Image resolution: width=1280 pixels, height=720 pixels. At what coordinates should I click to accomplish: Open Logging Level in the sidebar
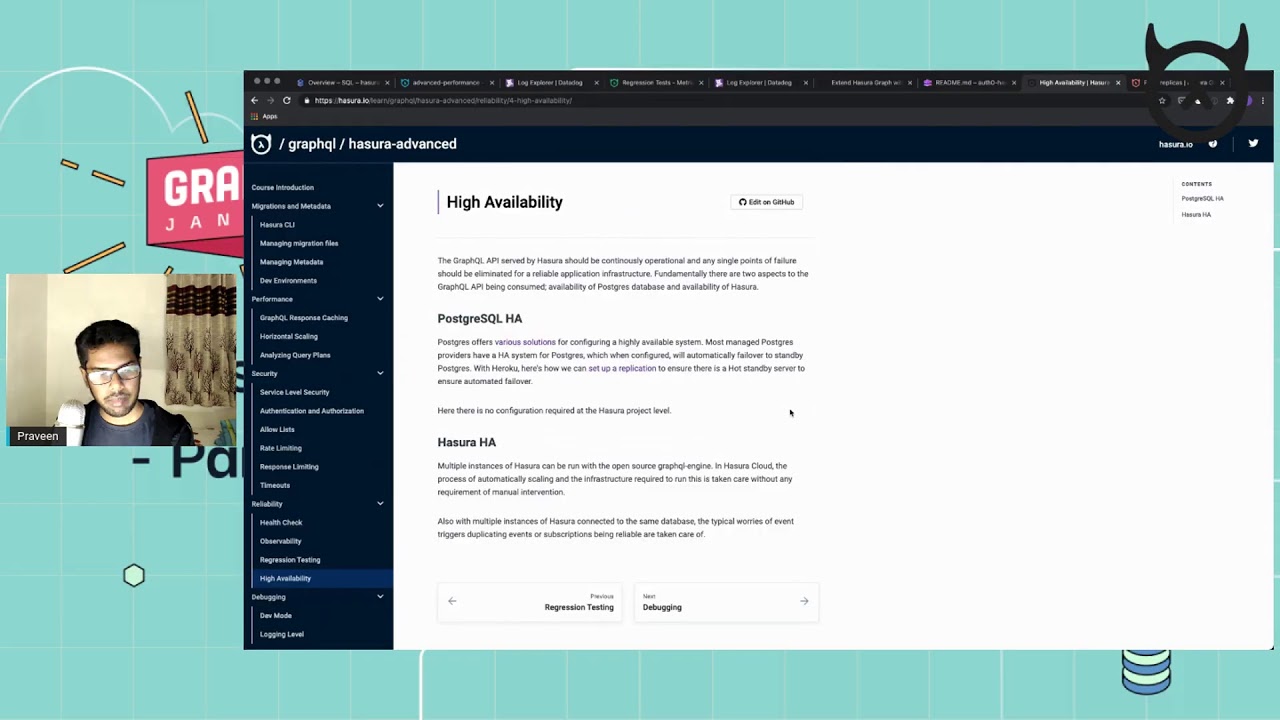point(282,634)
